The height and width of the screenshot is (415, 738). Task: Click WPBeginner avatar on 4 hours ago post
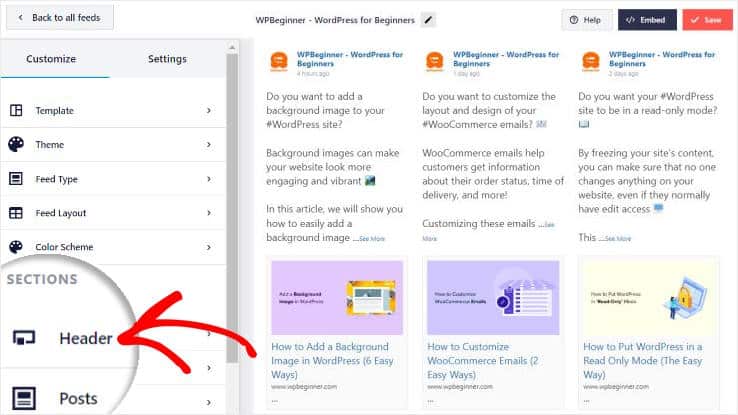tap(279, 62)
